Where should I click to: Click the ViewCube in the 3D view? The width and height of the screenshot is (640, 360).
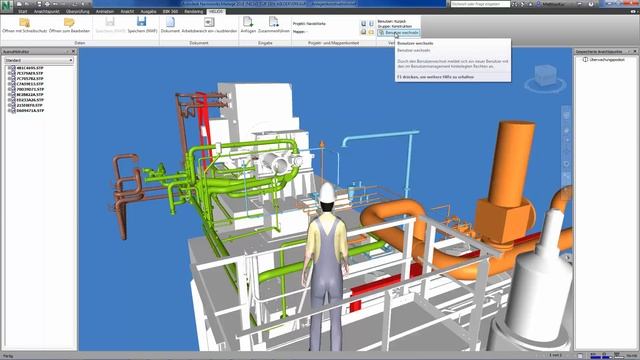point(546,76)
